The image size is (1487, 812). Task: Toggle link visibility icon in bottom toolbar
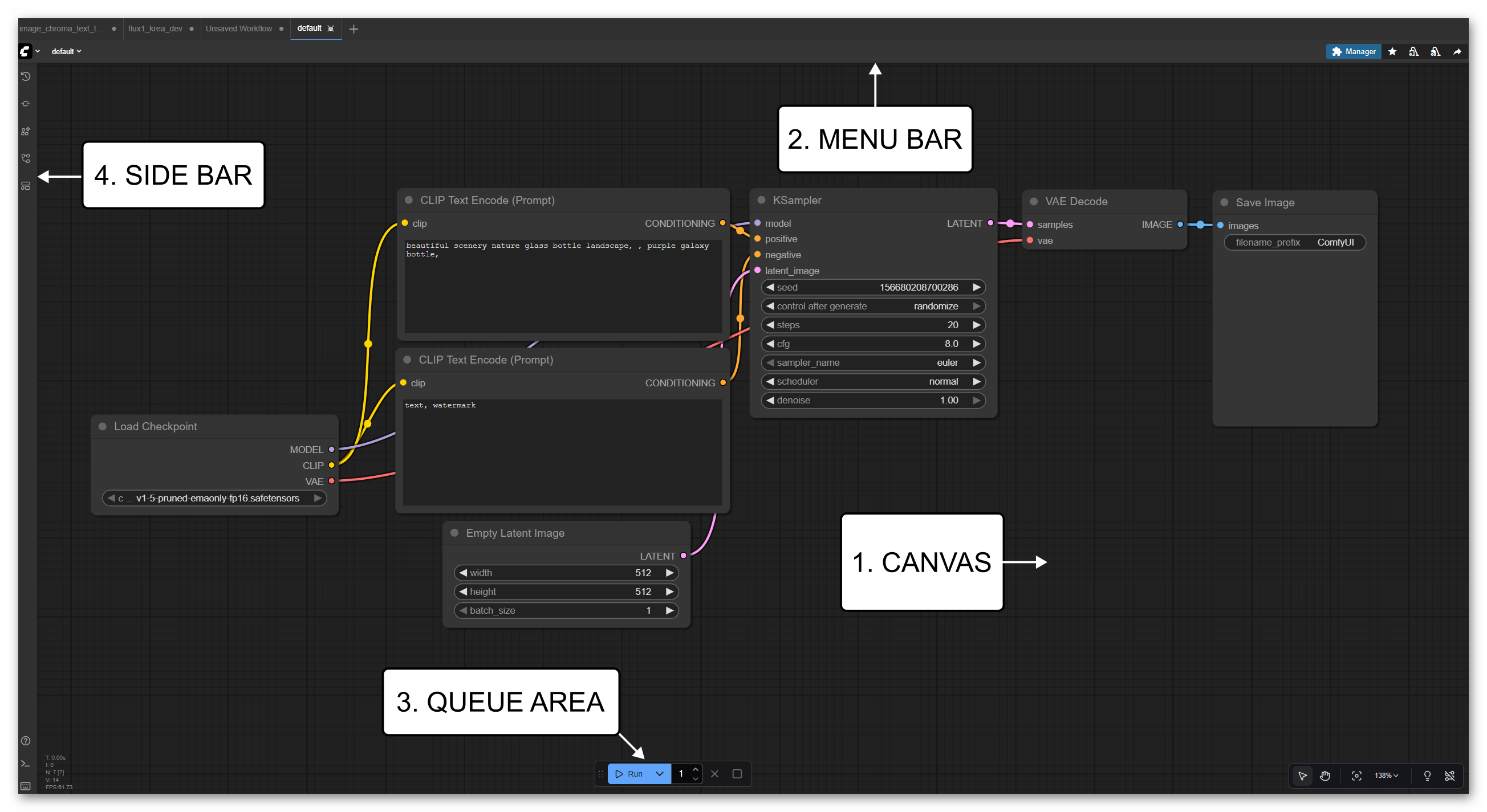click(1449, 776)
